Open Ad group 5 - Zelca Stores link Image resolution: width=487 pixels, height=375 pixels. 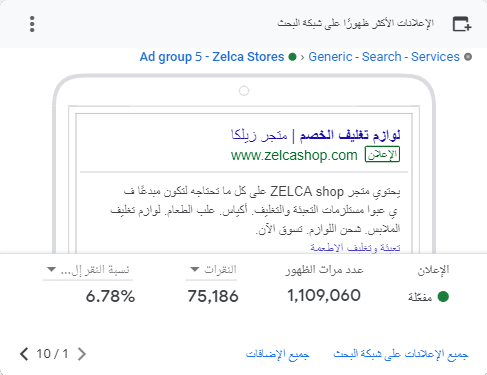tap(212, 57)
